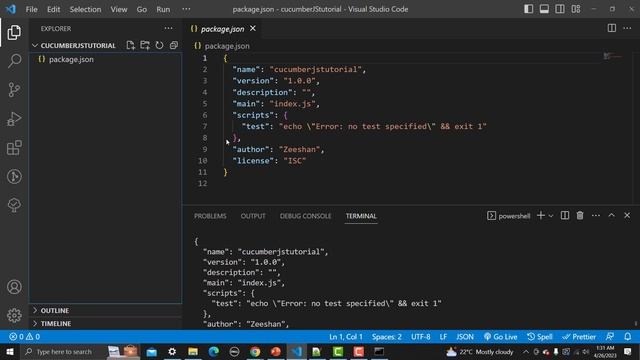This screenshot has width=640, height=360.
Task: Open the View menu
Action: [x=119, y=9]
